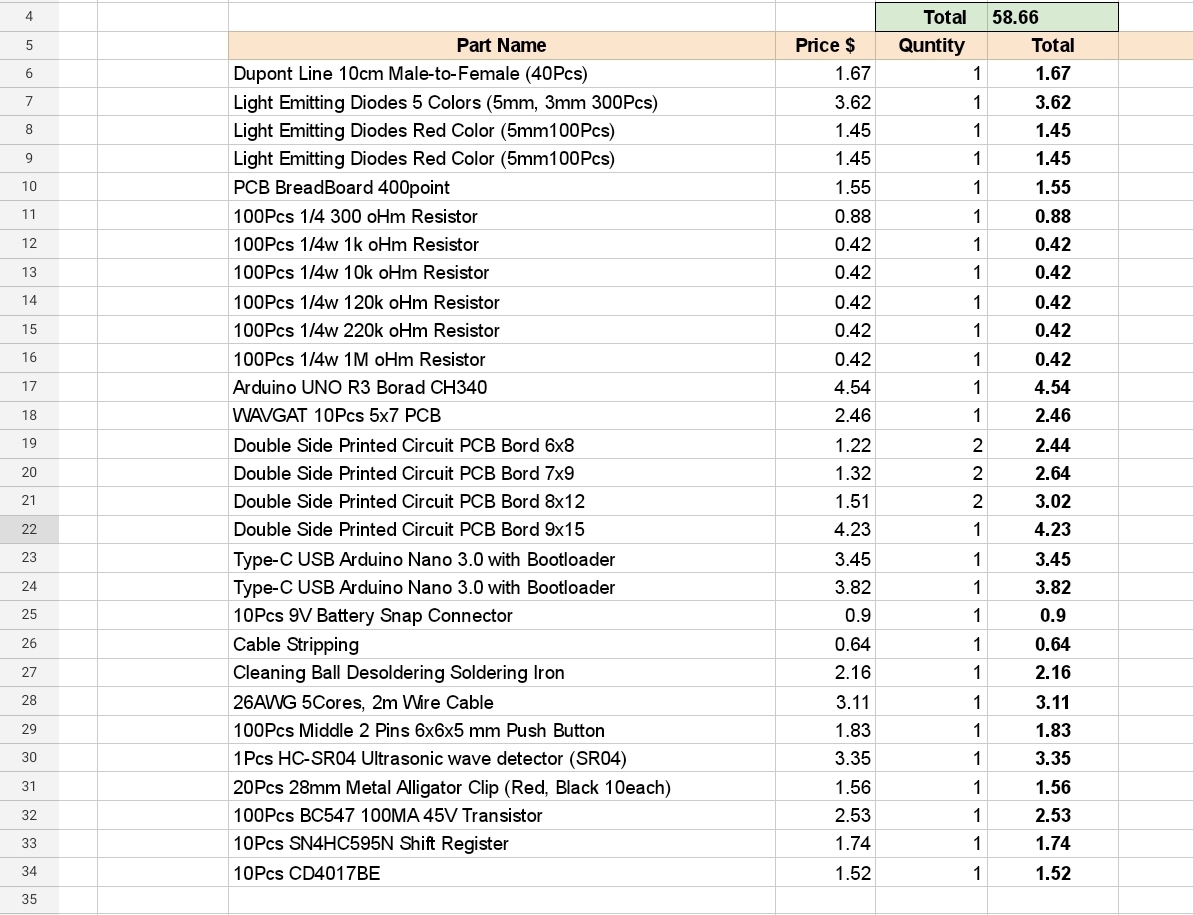The width and height of the screenshot is (1193, 915).
Task: Click the 'PCB BreadBoard 400point' cell
Action: (501, 187)
